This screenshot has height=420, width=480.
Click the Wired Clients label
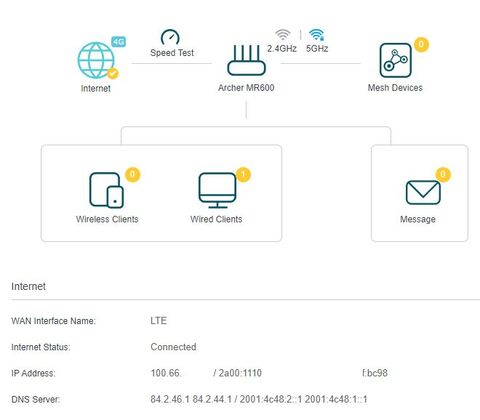click(216, 219)
